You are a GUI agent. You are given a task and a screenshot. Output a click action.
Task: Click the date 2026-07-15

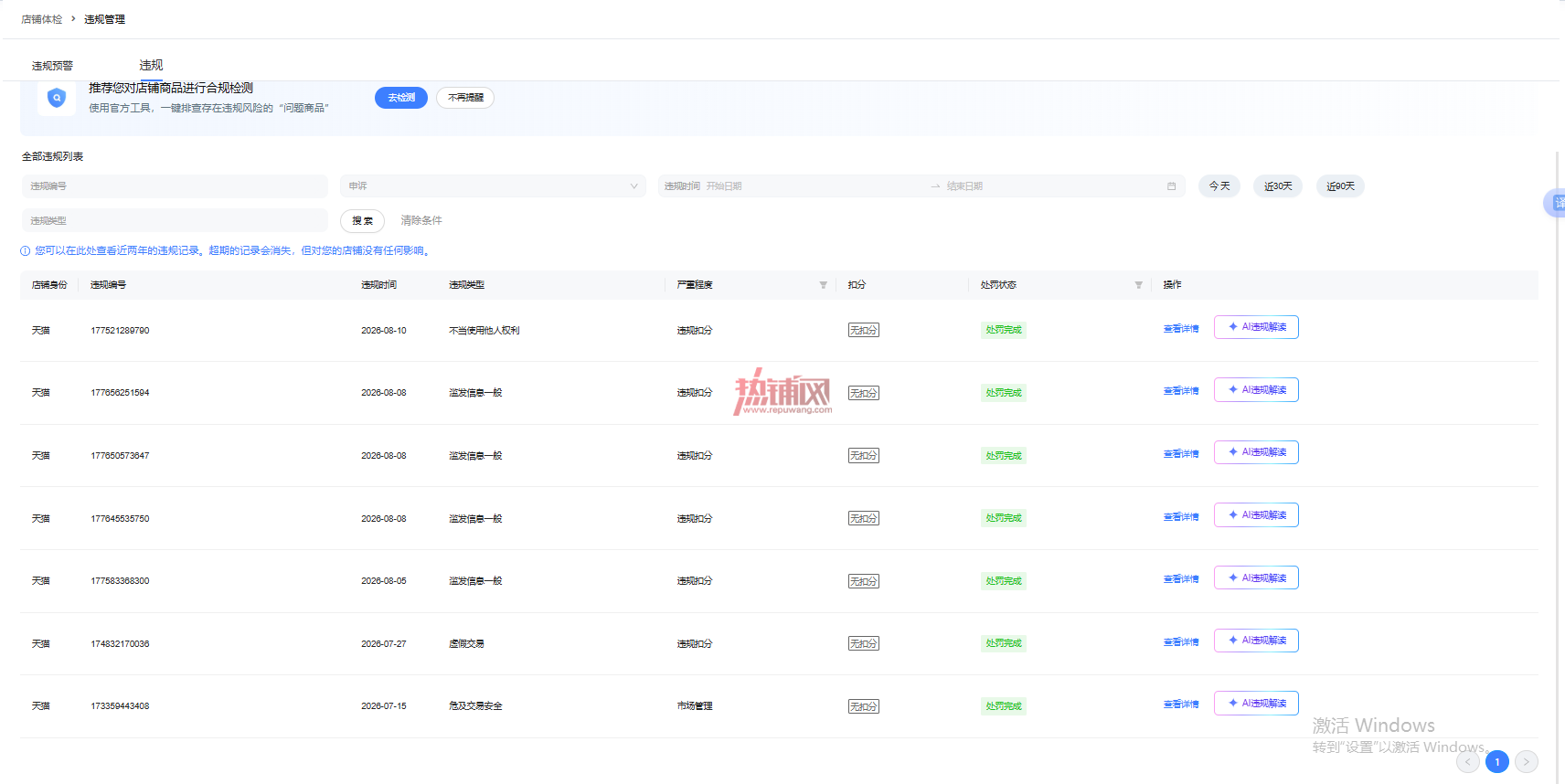(x=384, y=706)
